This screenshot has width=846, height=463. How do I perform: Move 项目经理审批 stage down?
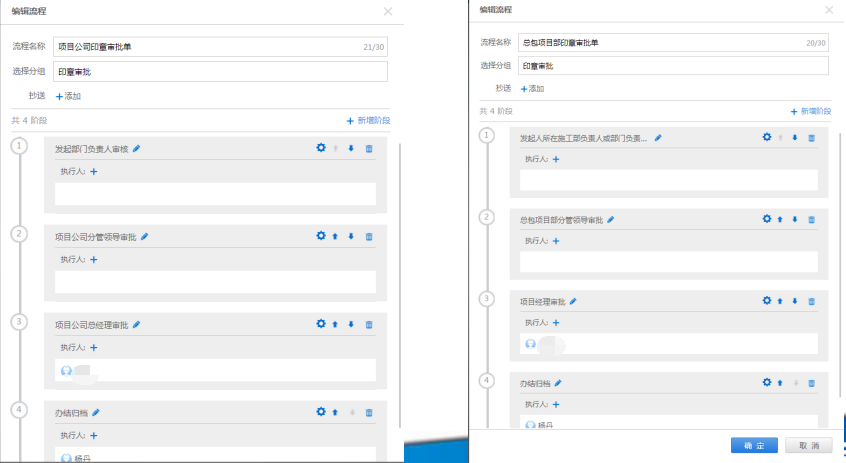pyautogui.click(x=795, y=301)
